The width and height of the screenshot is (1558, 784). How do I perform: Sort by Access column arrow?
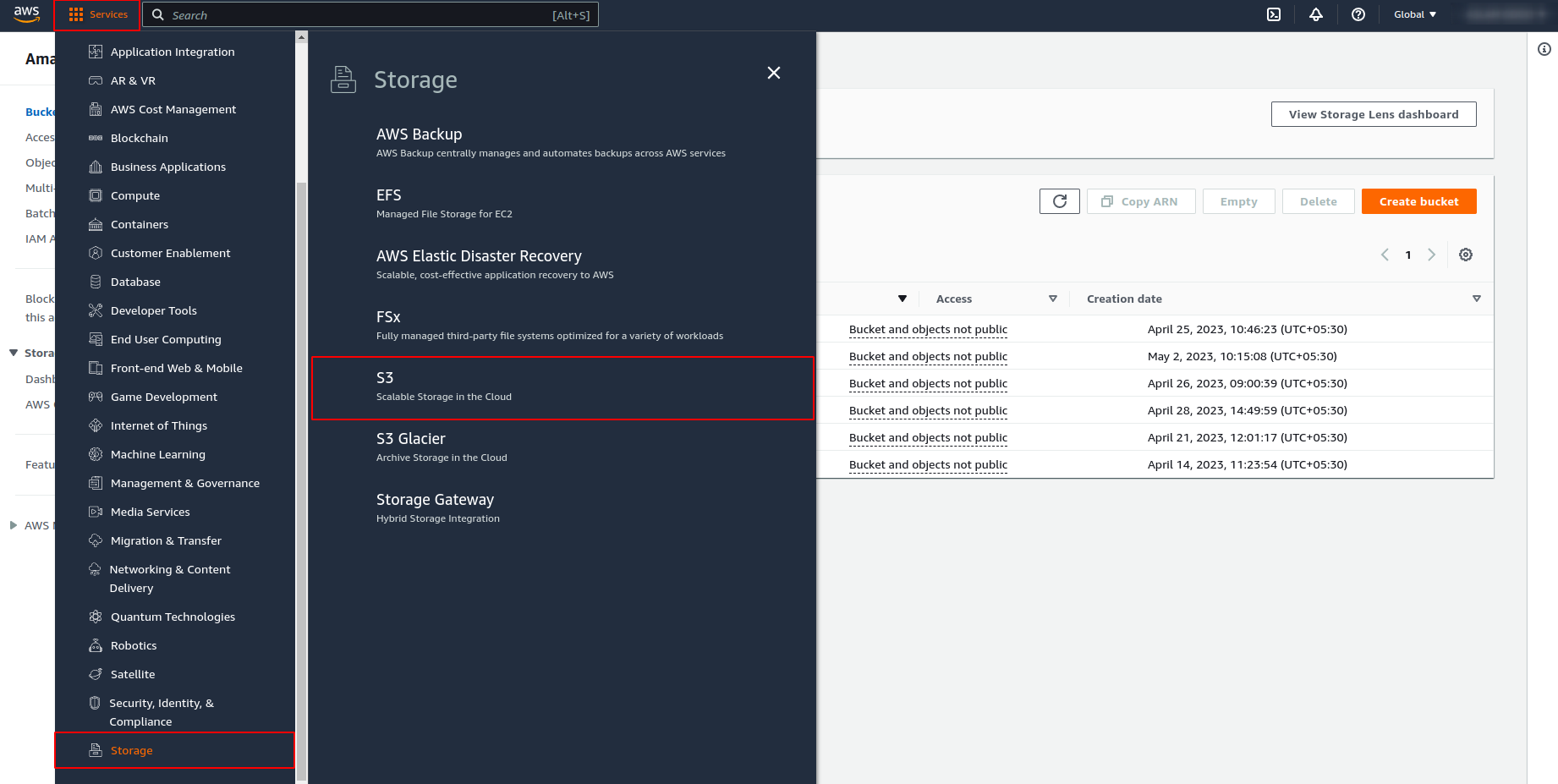coord(1053,299)
